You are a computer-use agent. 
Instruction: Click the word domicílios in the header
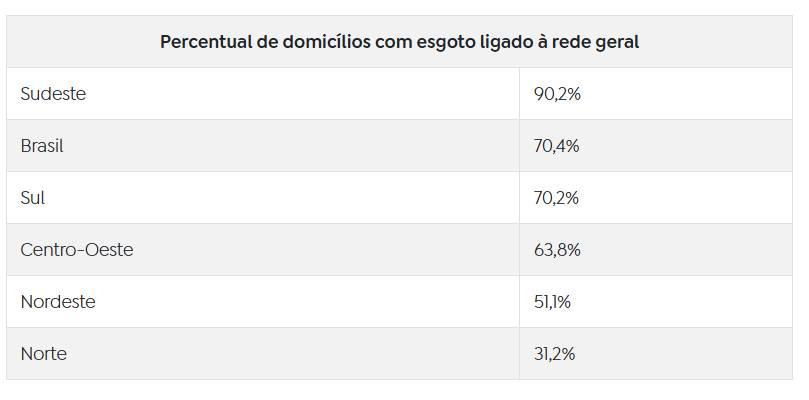coord(327,42)
